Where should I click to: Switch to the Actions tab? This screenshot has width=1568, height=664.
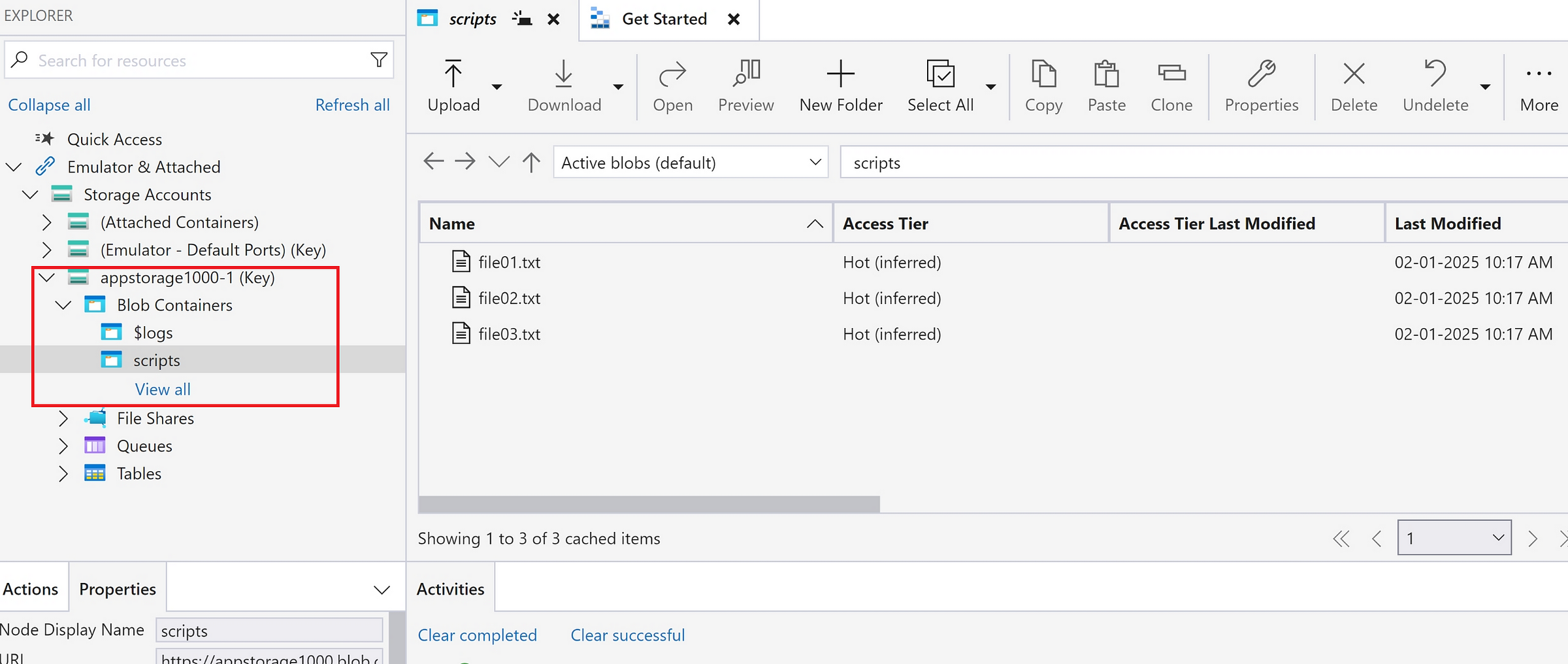[x=30, y=589]
